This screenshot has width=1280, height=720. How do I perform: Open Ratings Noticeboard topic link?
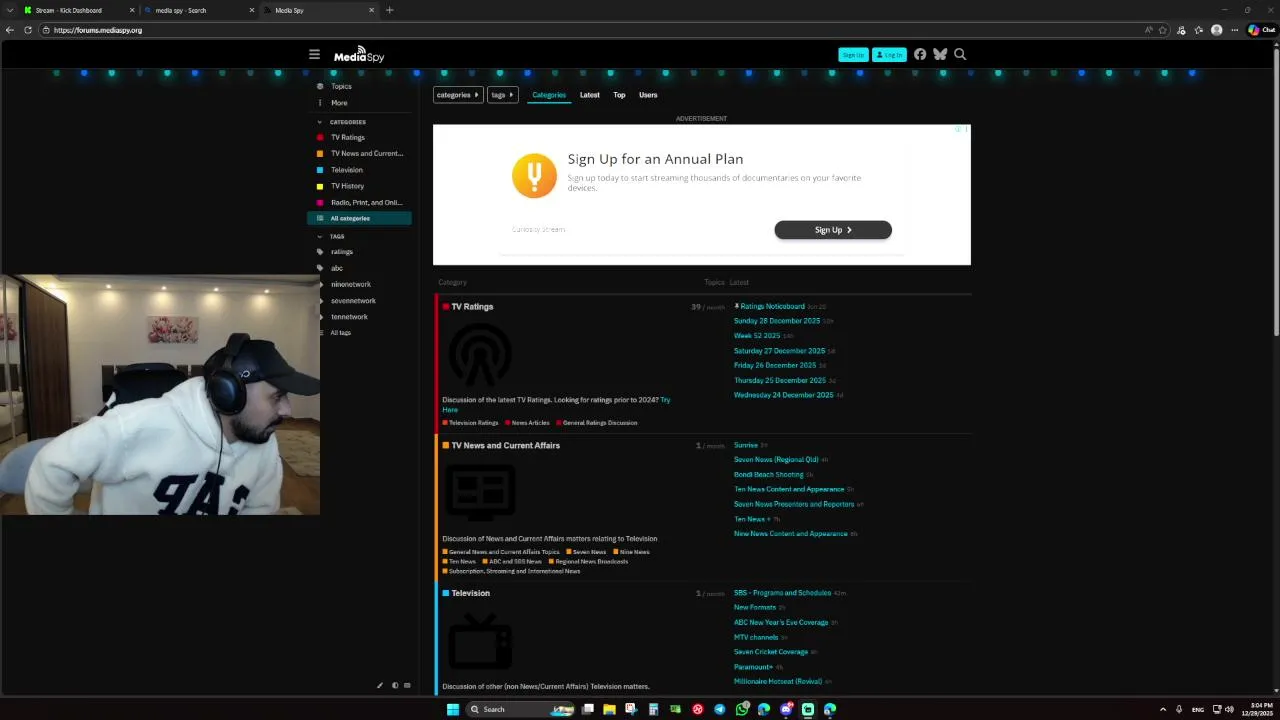772,306
